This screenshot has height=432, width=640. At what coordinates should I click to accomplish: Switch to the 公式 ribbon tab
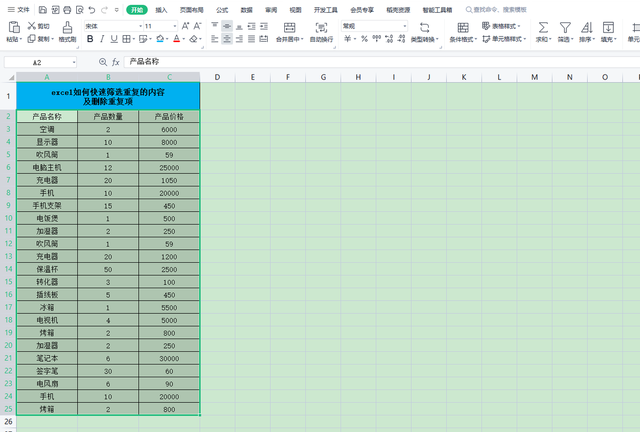pyautogui.click(x=222, y=10)
